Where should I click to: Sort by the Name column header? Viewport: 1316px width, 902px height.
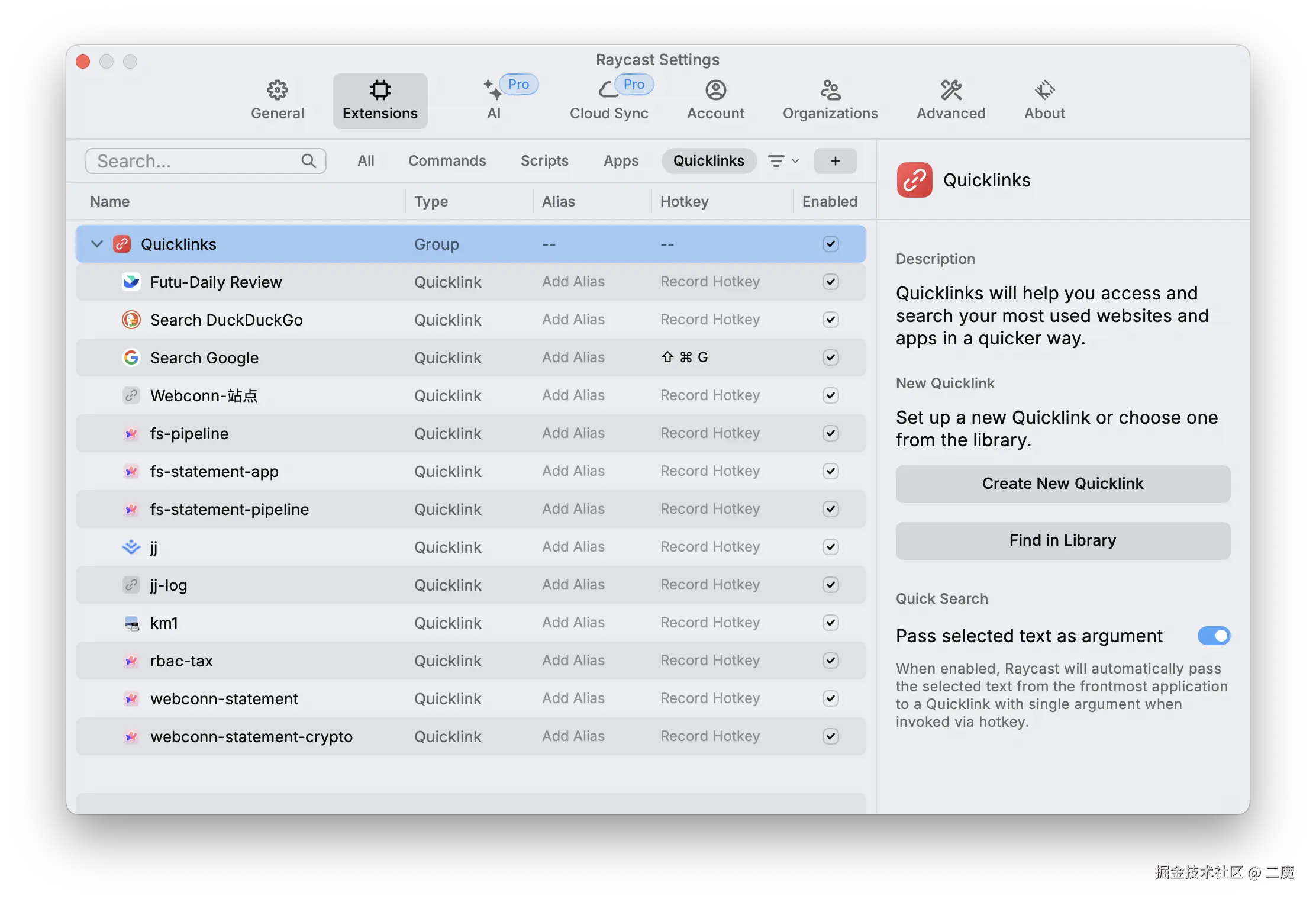[109, 201]
